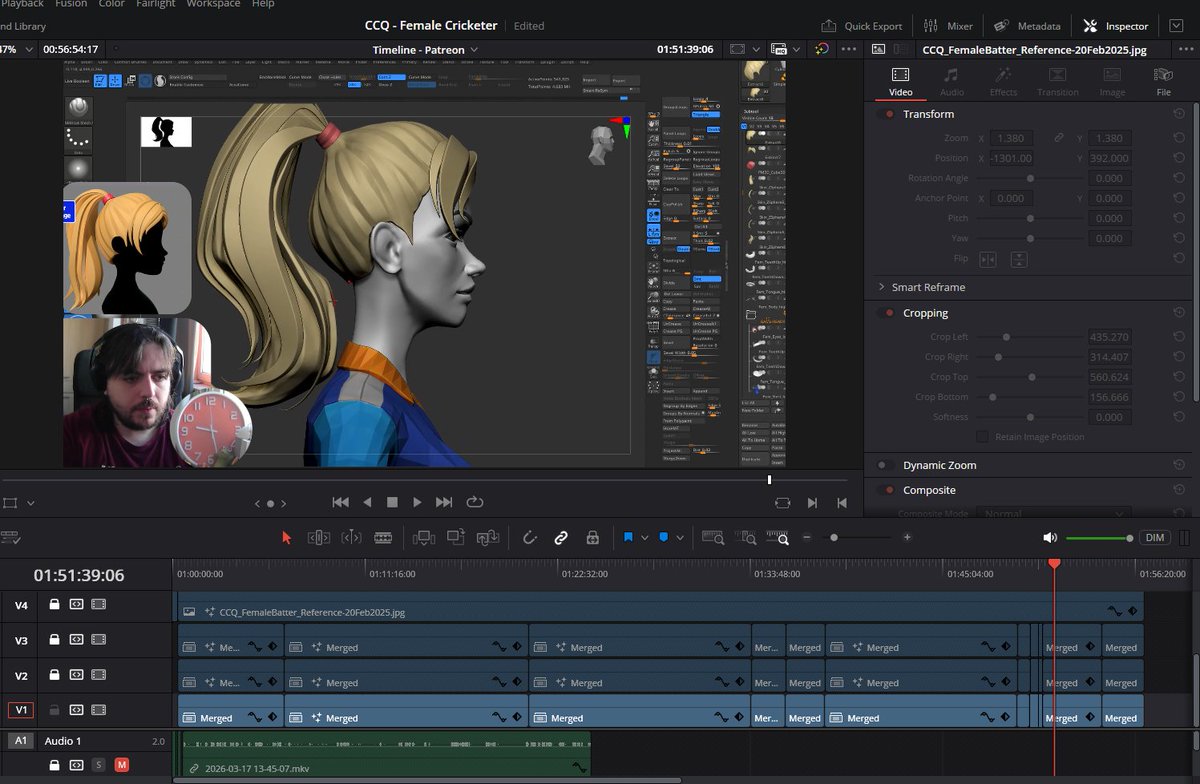
Task: Expand the Smart Reframe section
Action: 881,287
